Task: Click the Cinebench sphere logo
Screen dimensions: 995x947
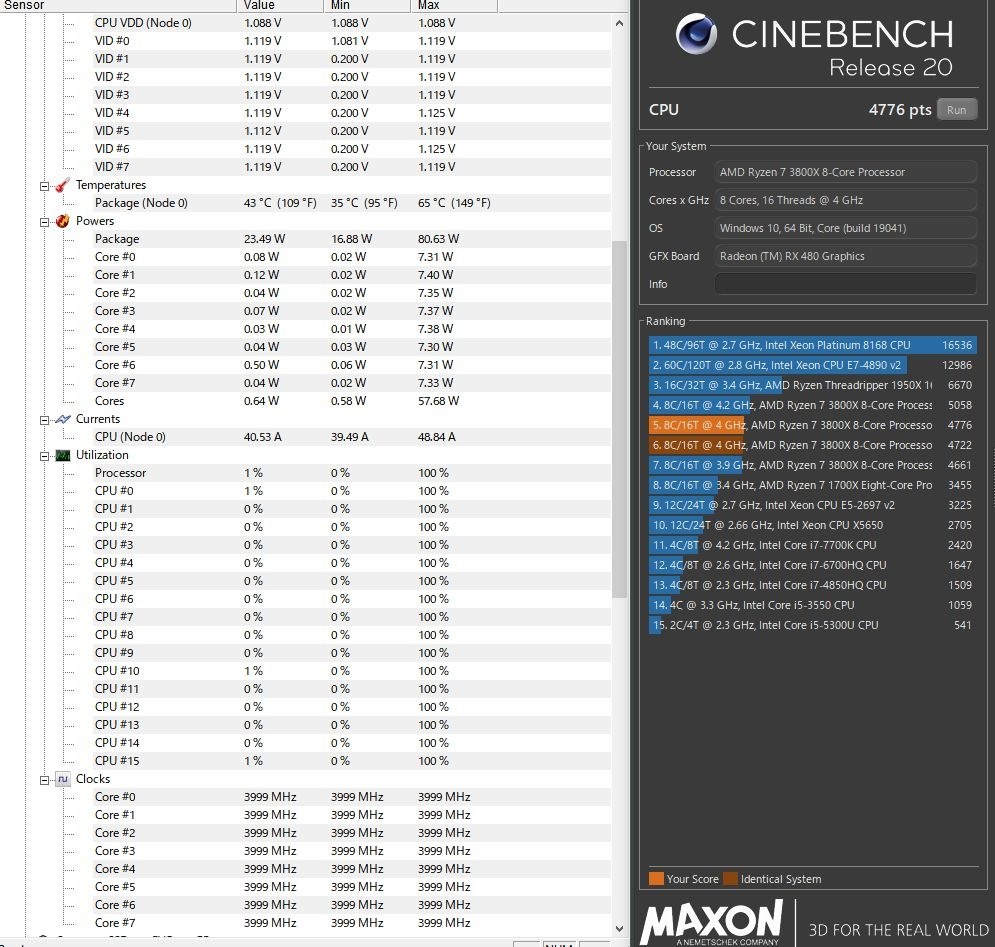Action: tap(696, 34)
